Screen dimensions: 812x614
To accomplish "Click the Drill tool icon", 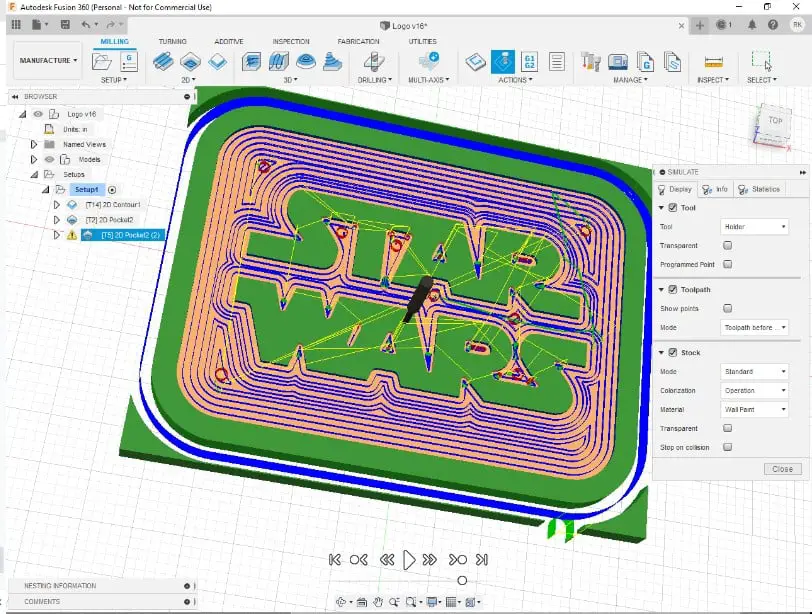I will 373,62.
